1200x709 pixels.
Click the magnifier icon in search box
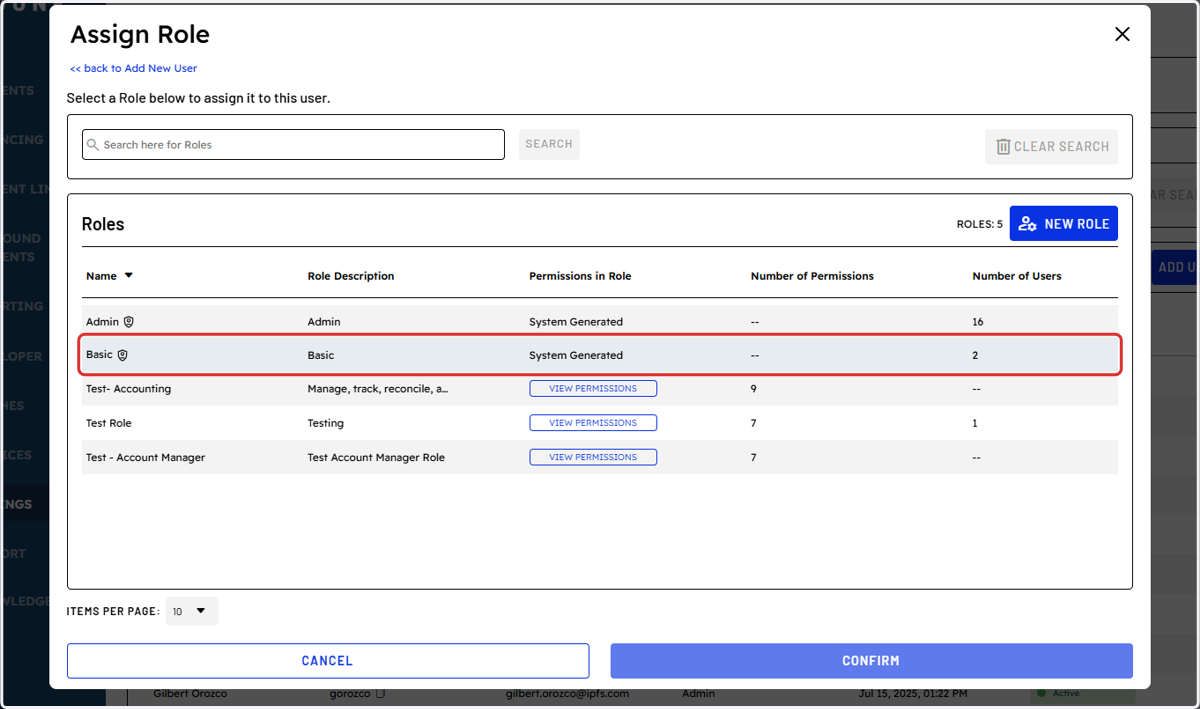pyautogui.click(x=93, y=145)
